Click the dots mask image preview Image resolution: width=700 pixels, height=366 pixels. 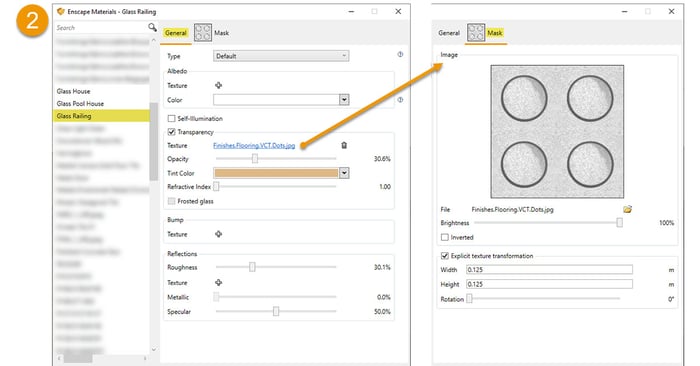557,132
